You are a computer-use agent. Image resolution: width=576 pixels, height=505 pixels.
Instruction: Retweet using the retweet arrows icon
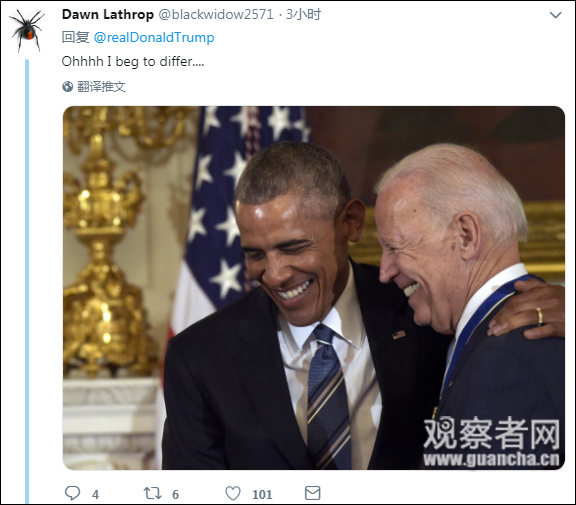pyautogui.click(x=152, y=493)
